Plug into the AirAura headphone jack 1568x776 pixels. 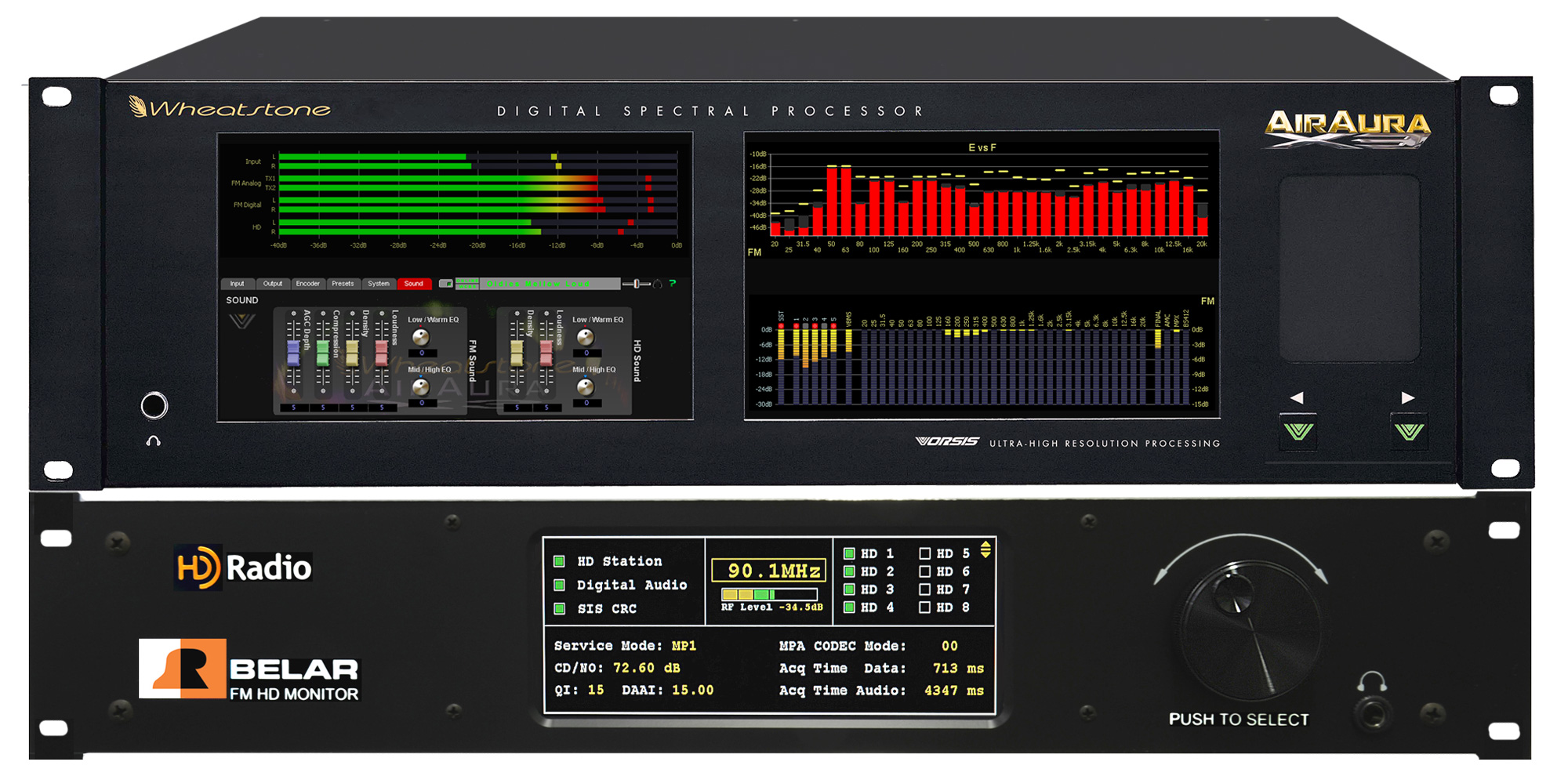[x=154, y=406]
